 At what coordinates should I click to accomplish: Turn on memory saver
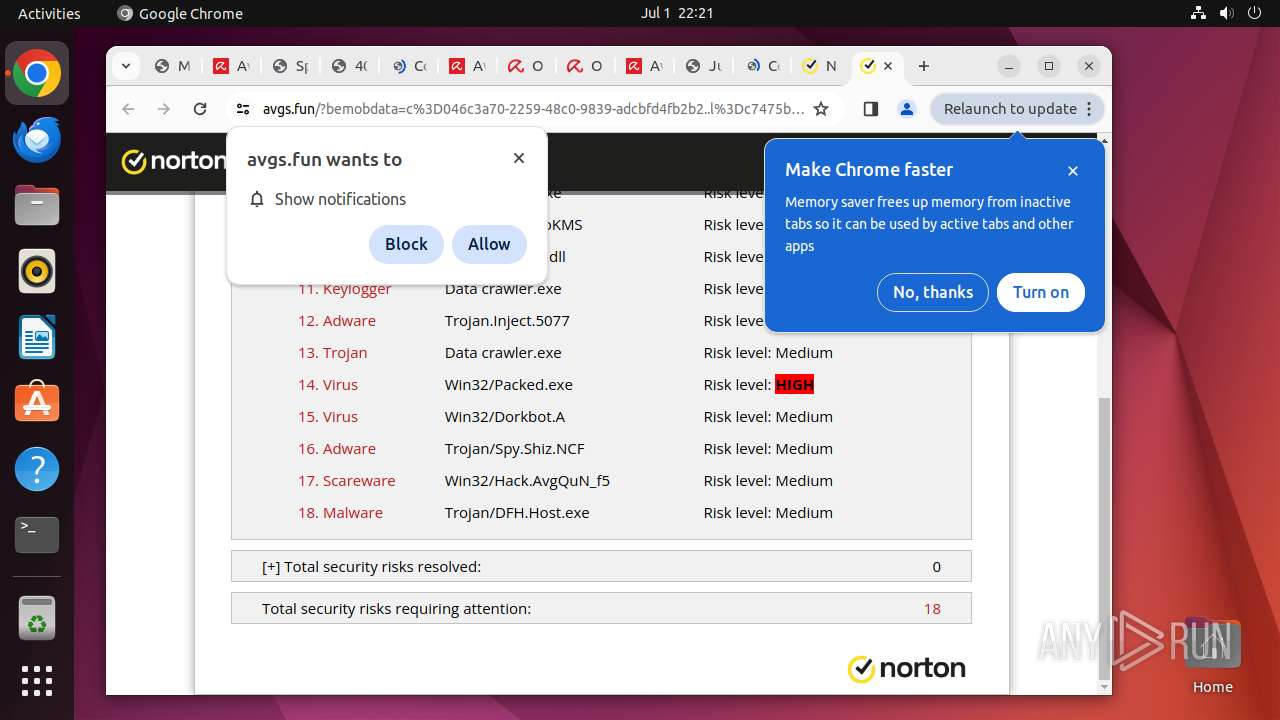tap(1041, 292)
